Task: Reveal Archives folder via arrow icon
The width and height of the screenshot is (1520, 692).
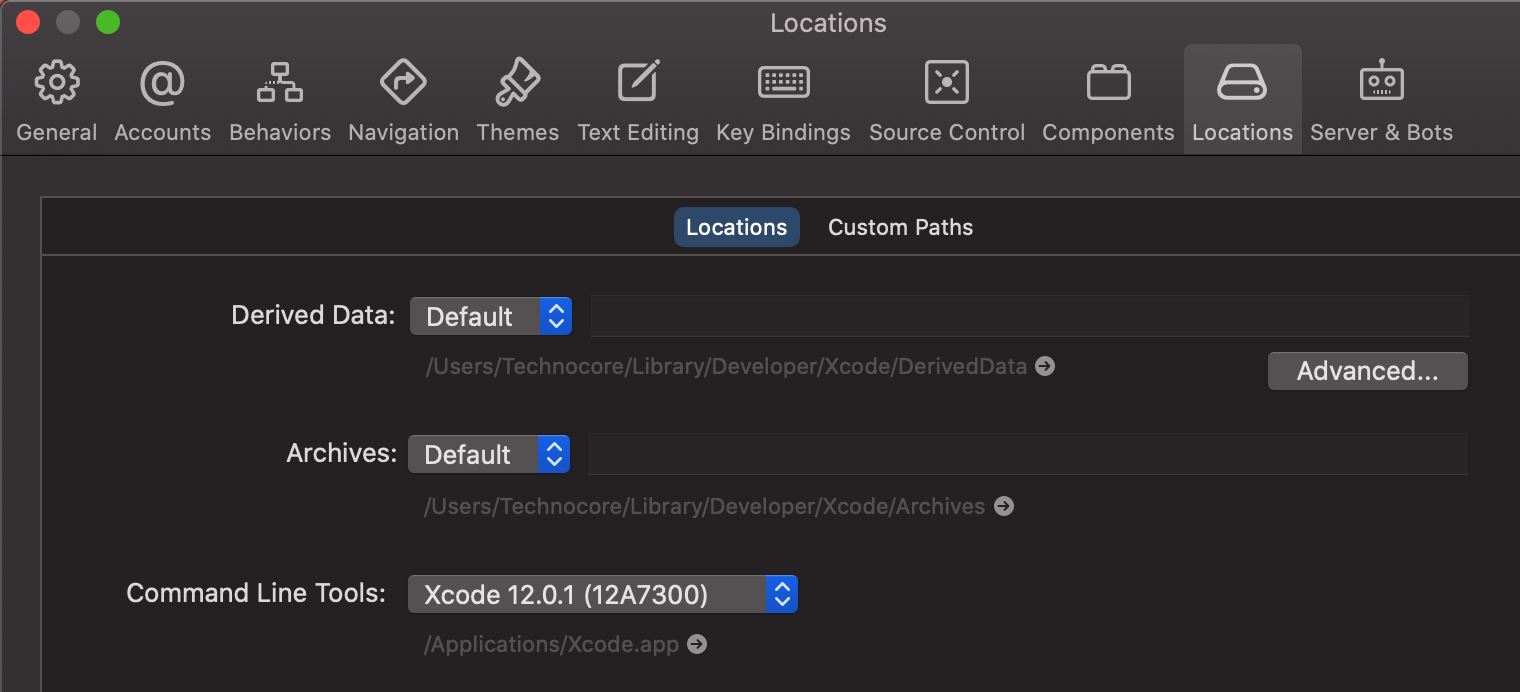Action: 1004,507
